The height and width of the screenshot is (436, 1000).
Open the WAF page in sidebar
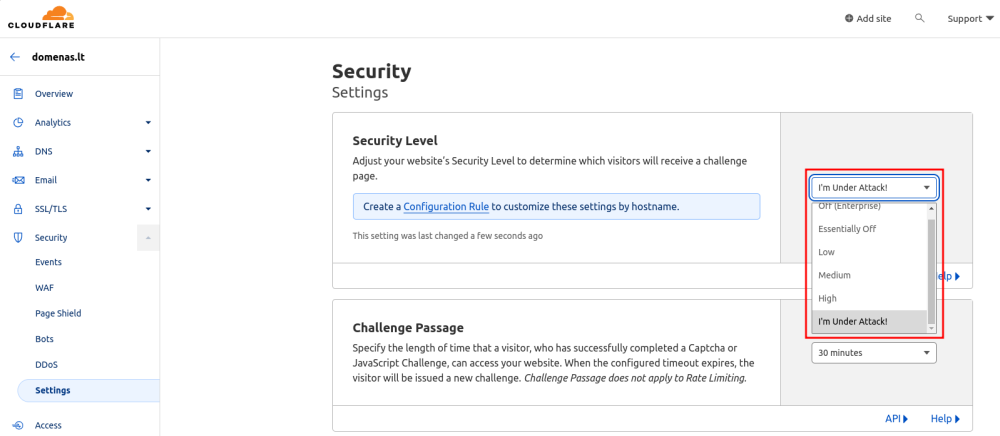45,287
